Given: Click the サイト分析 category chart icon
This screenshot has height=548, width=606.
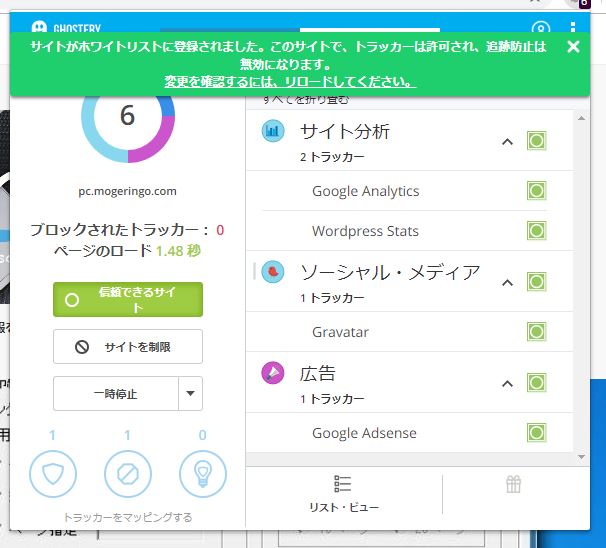Looking at the screenshot, I should click(273, 131).
